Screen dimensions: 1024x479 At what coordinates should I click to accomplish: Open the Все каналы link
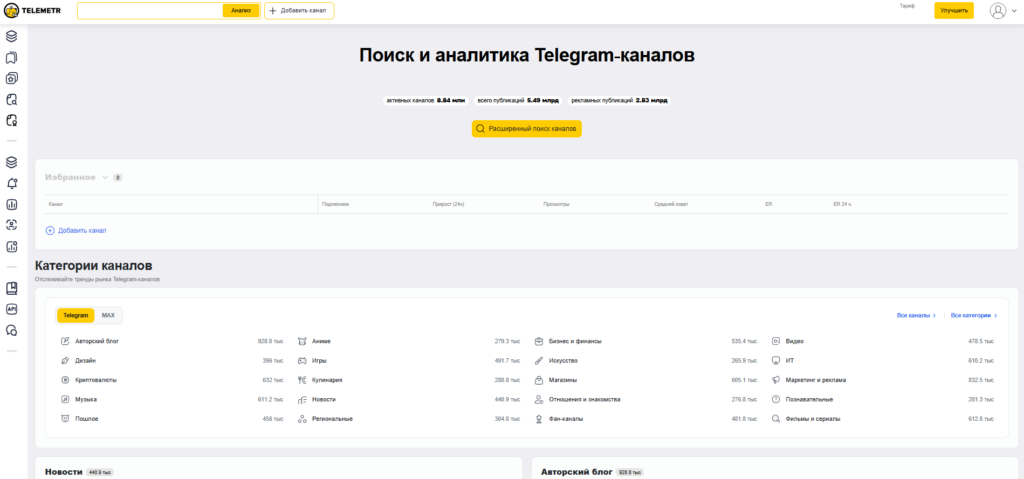coord(916,316)
